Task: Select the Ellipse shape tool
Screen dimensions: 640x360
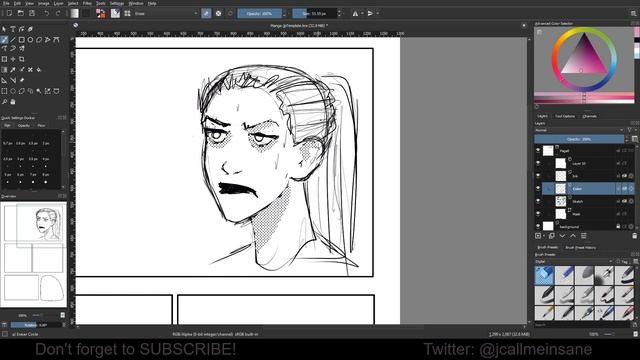Action: click(x=30, y=40)
